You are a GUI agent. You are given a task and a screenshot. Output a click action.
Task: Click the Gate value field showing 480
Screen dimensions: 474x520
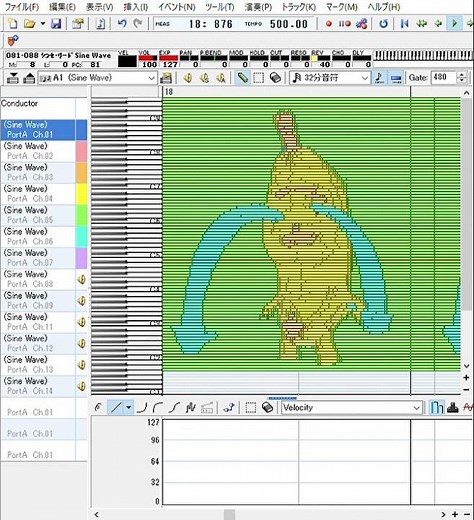(444, 78)
